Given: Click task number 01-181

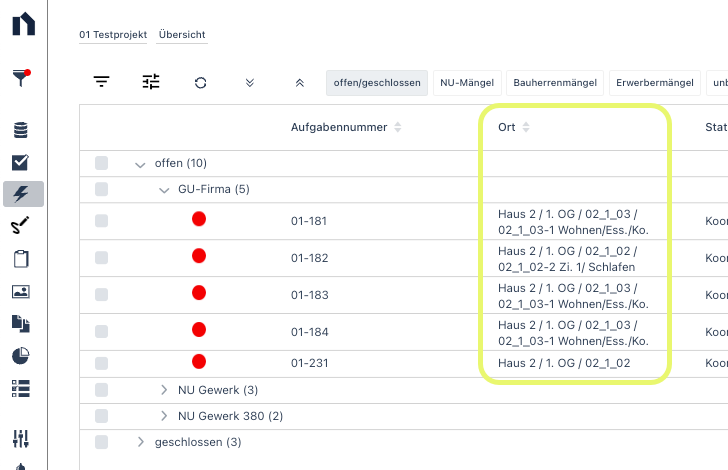Looking at the screenshot, I should 309,221.
